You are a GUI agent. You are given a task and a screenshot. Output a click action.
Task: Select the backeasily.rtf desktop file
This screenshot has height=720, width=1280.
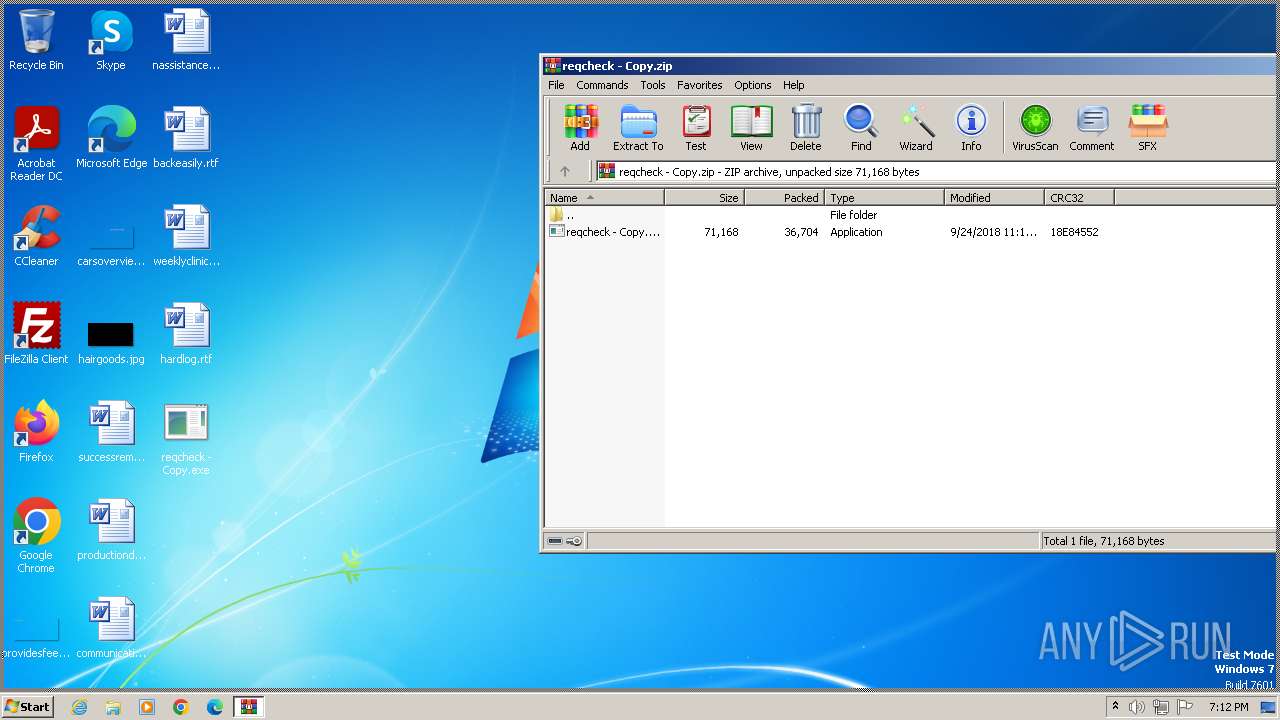[x=186, y=139]
